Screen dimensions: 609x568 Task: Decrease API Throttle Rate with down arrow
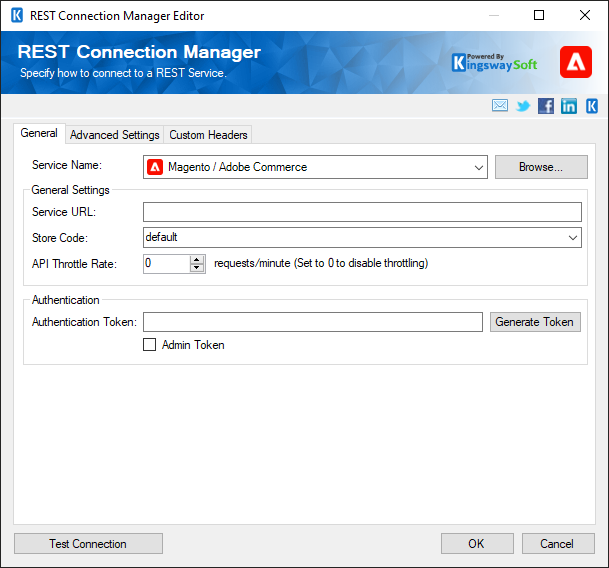click(x=197, y=268)
